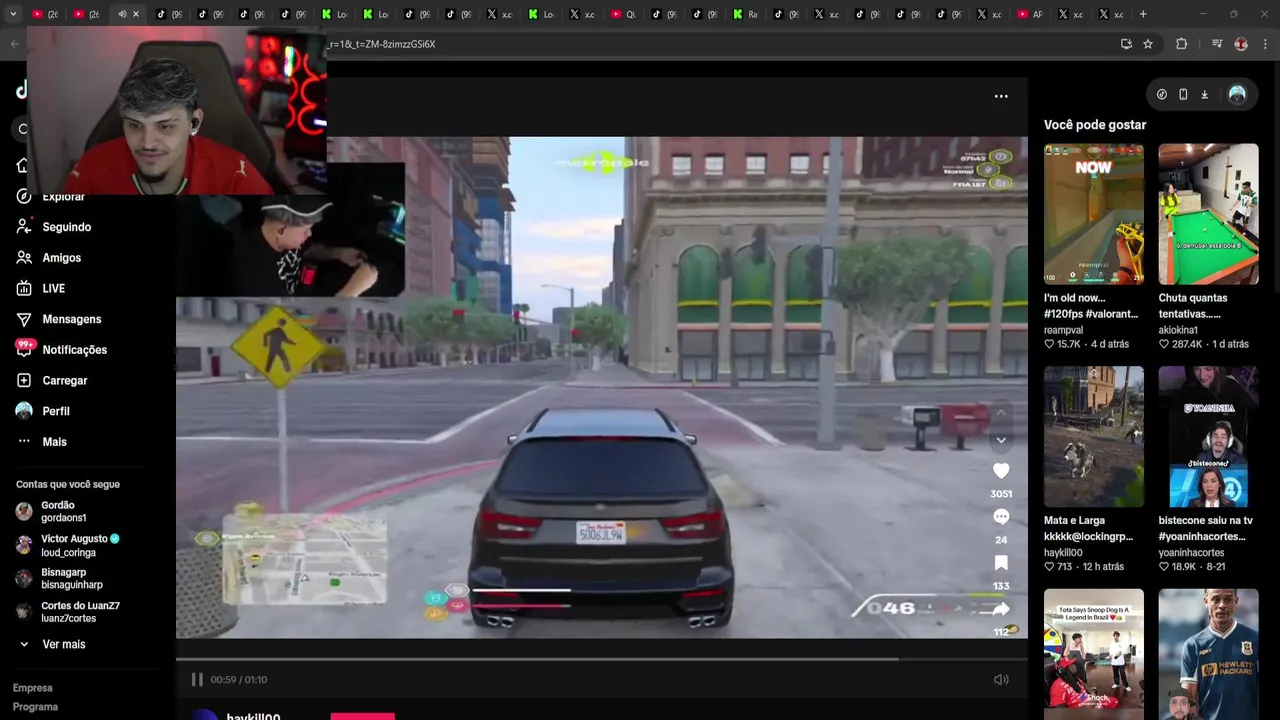This screenshot has height=720, width=1280.
Task: Click the browser back arrow
Action: click(x=14, y=44)
